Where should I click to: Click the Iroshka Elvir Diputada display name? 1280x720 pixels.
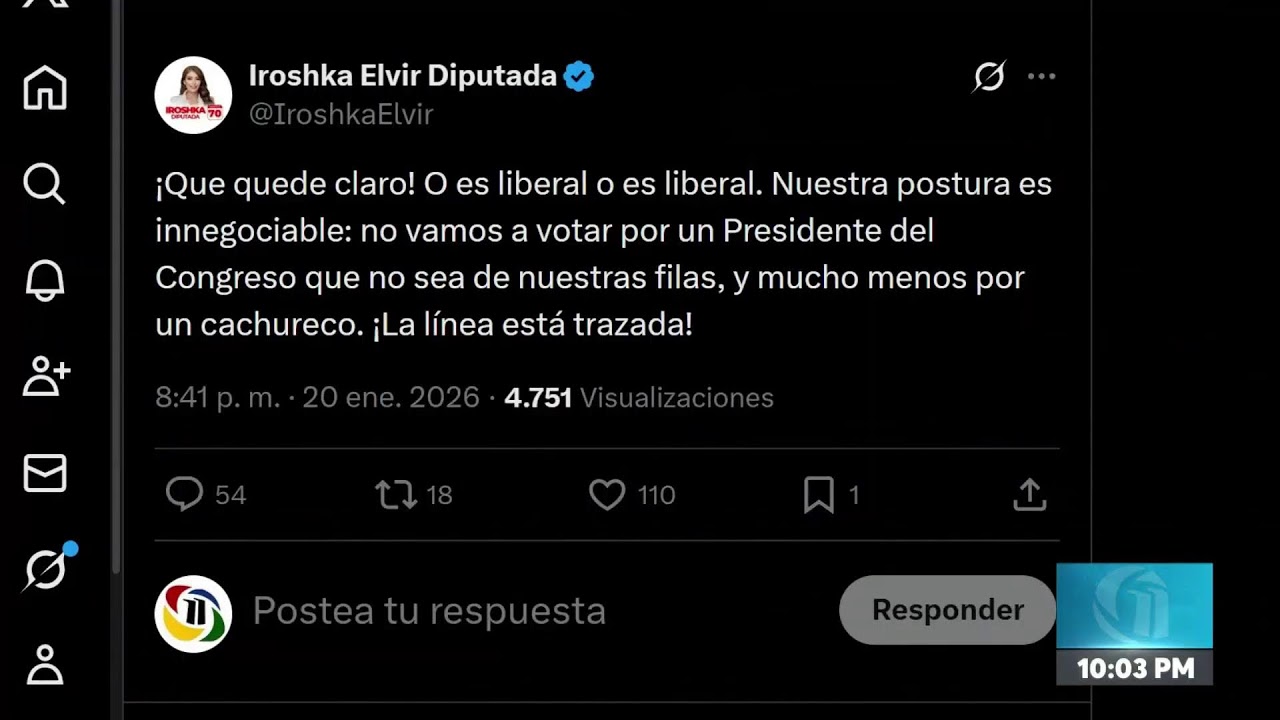coord(402,76)
